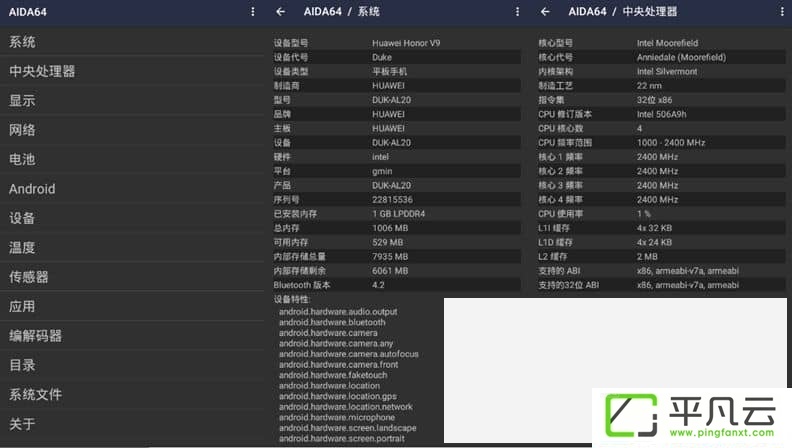Select platform value gmin
Viewport: 792px width, 448px height.
coord(382,171)
